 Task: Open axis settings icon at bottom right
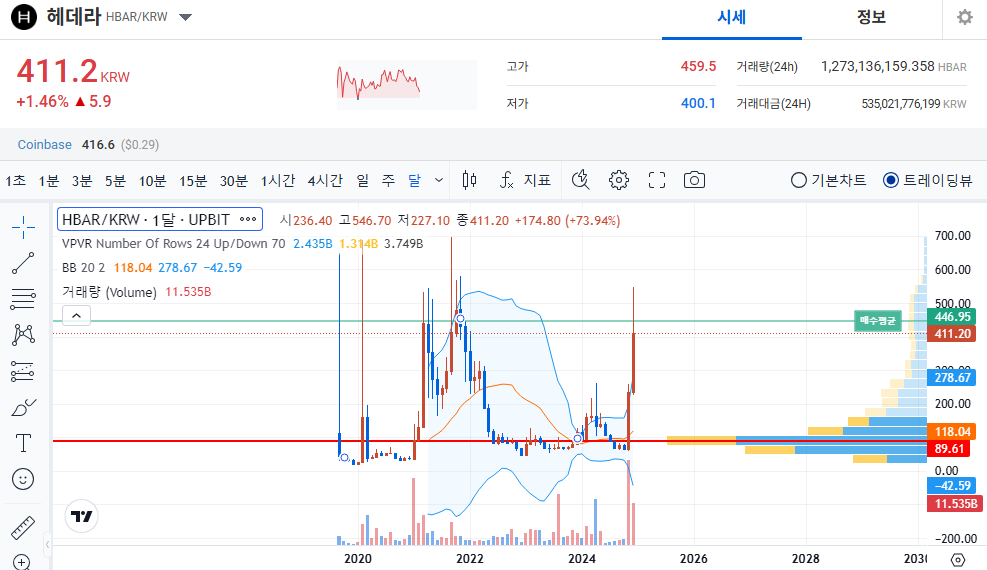[x=957, y=559]
